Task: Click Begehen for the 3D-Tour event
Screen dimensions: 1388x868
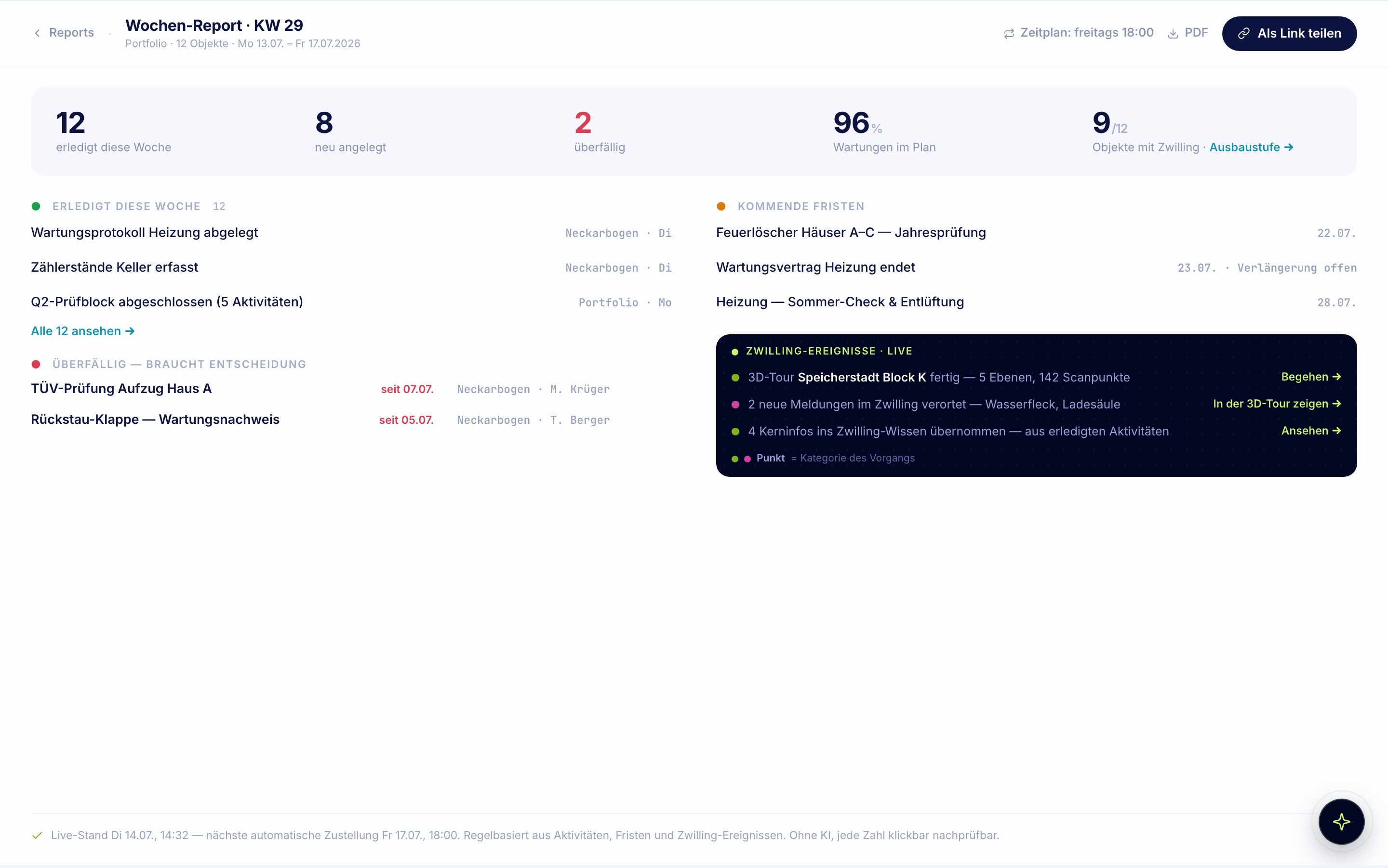Action: coord(1310,377)
